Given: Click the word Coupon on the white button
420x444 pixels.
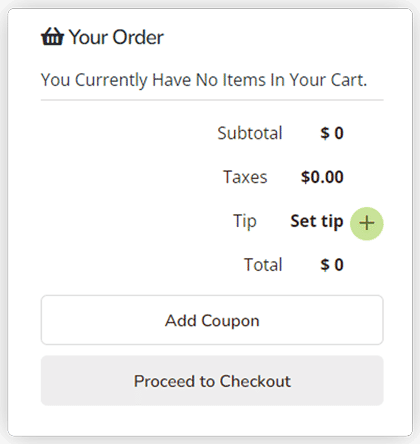Looking at the screenshot, I should (230, 321).
